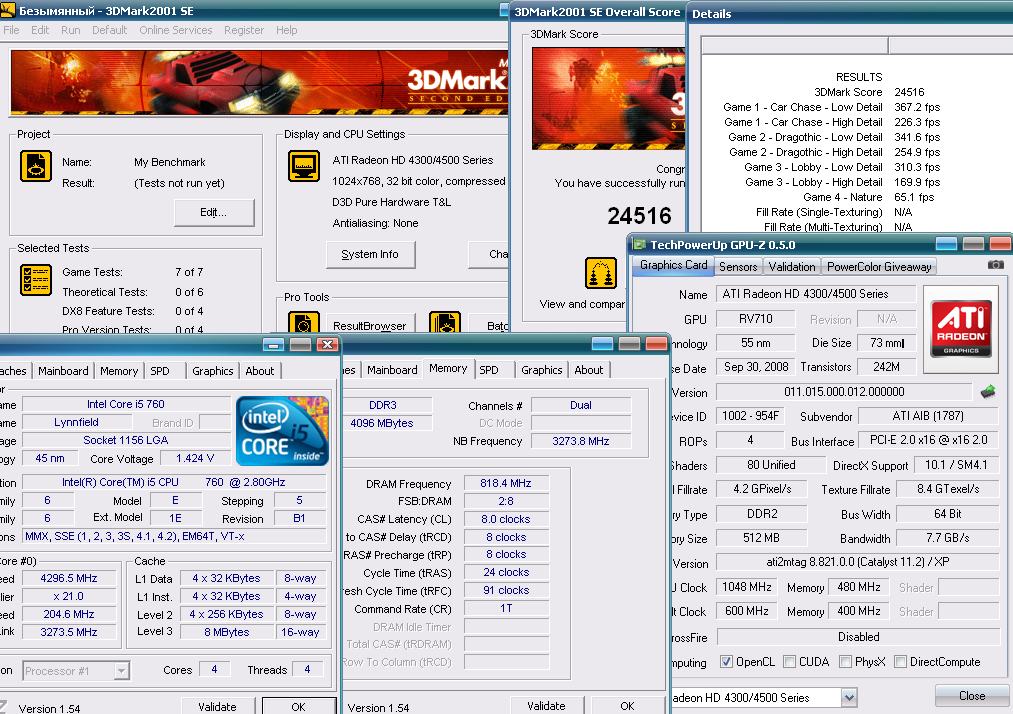
Task: Click the BIOS save chip icon in GPU-Z
Action: point(988,392)
